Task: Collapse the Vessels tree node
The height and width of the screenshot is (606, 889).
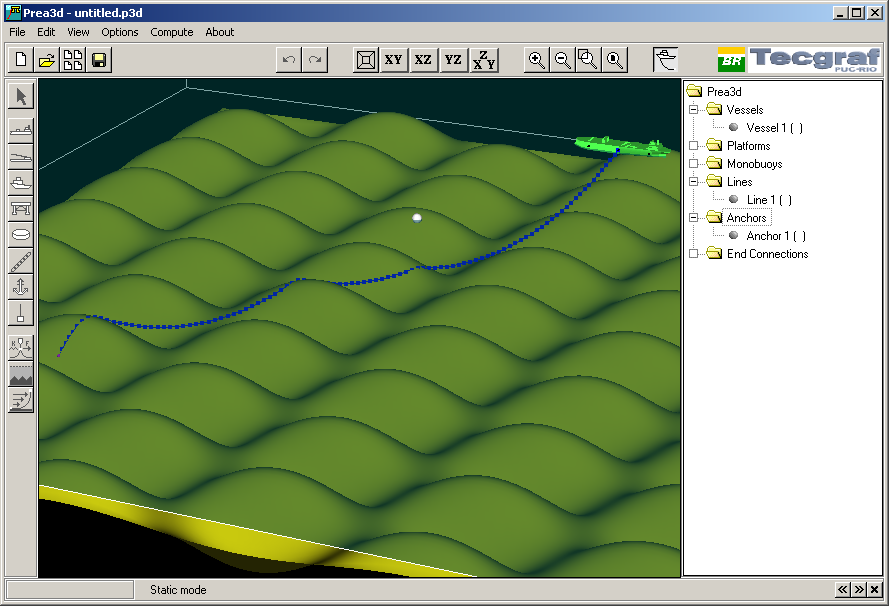Action: pos(695,110)
